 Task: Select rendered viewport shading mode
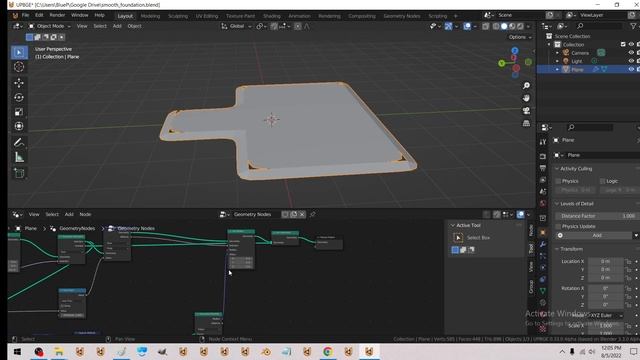point(520,26)
